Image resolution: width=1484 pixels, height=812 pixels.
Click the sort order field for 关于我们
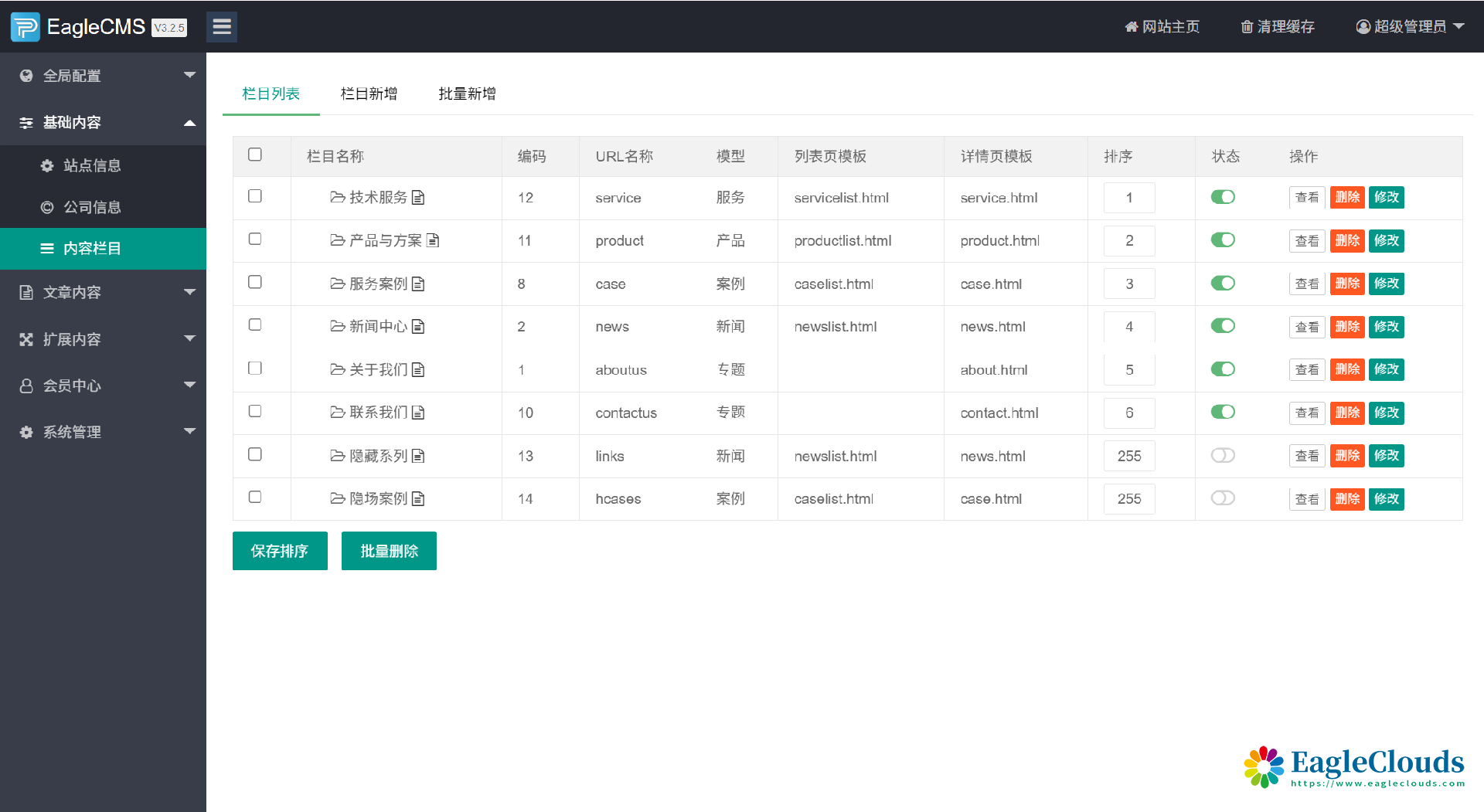[x=1129, y=370]
